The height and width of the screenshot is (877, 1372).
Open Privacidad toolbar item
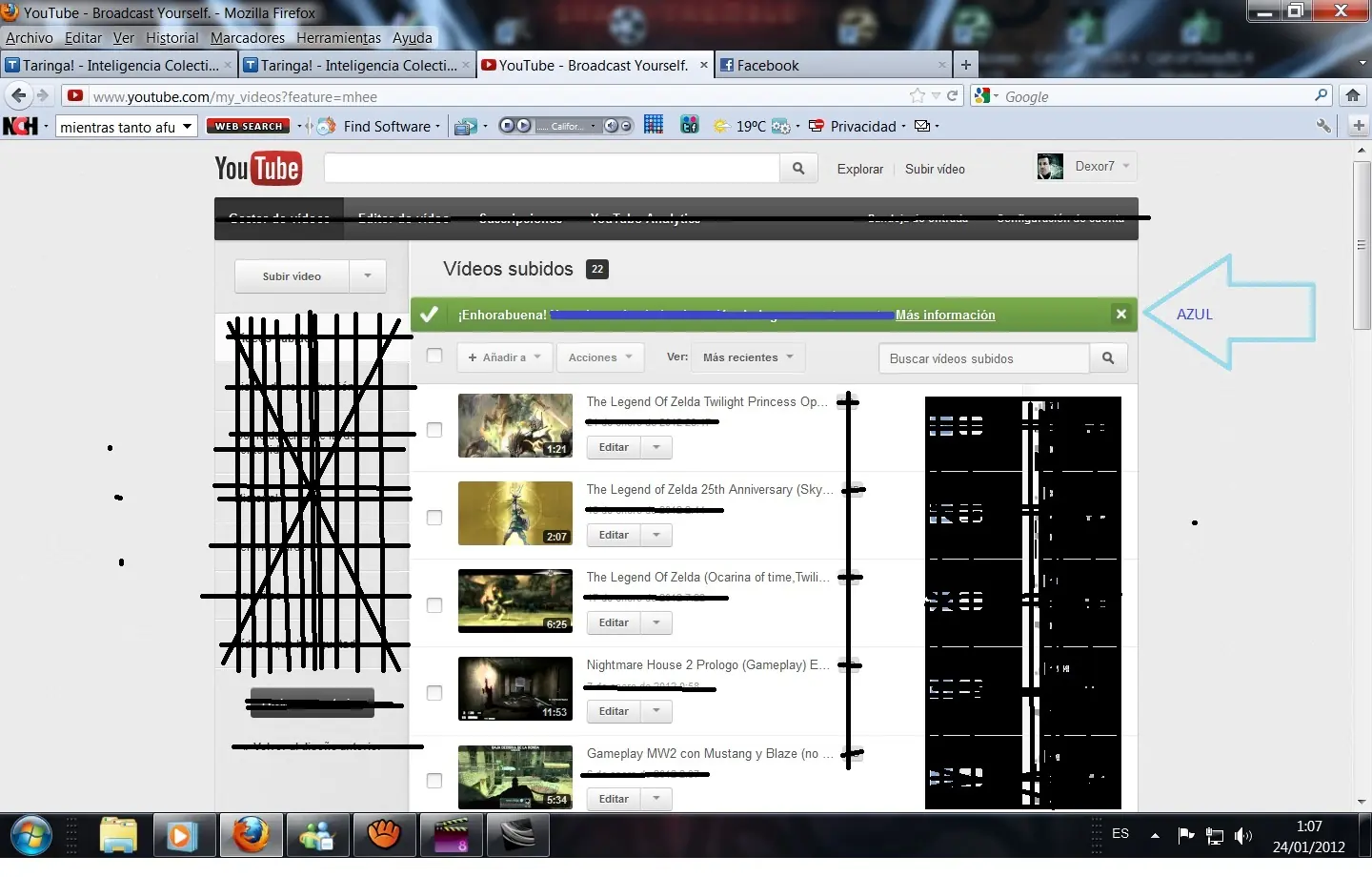pos(856,126)
